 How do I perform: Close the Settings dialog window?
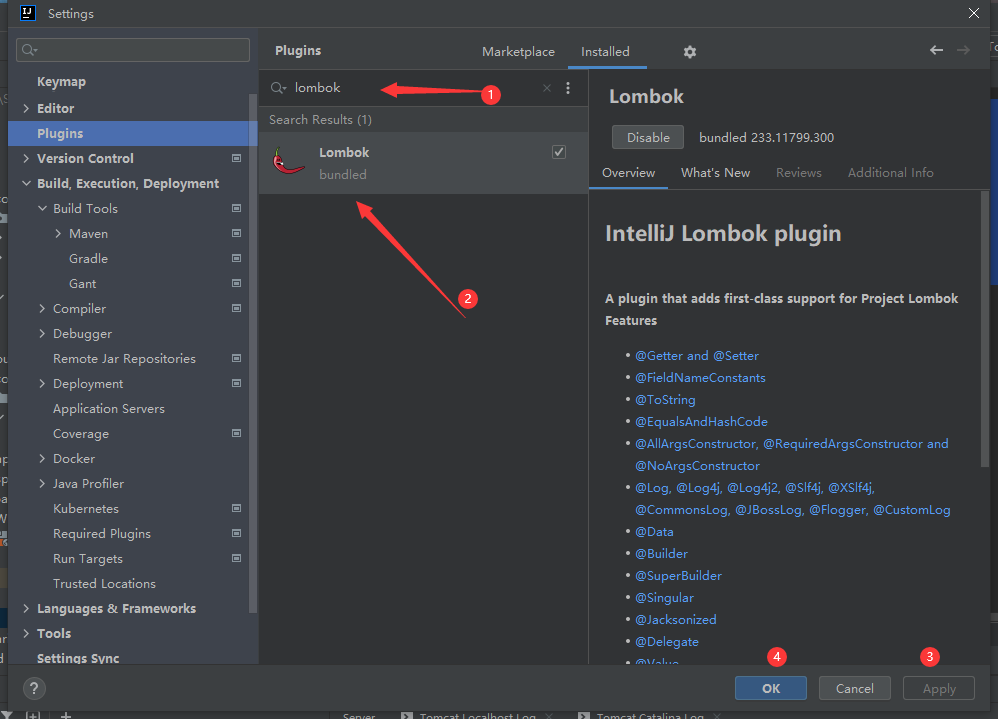tap(973, 13)
